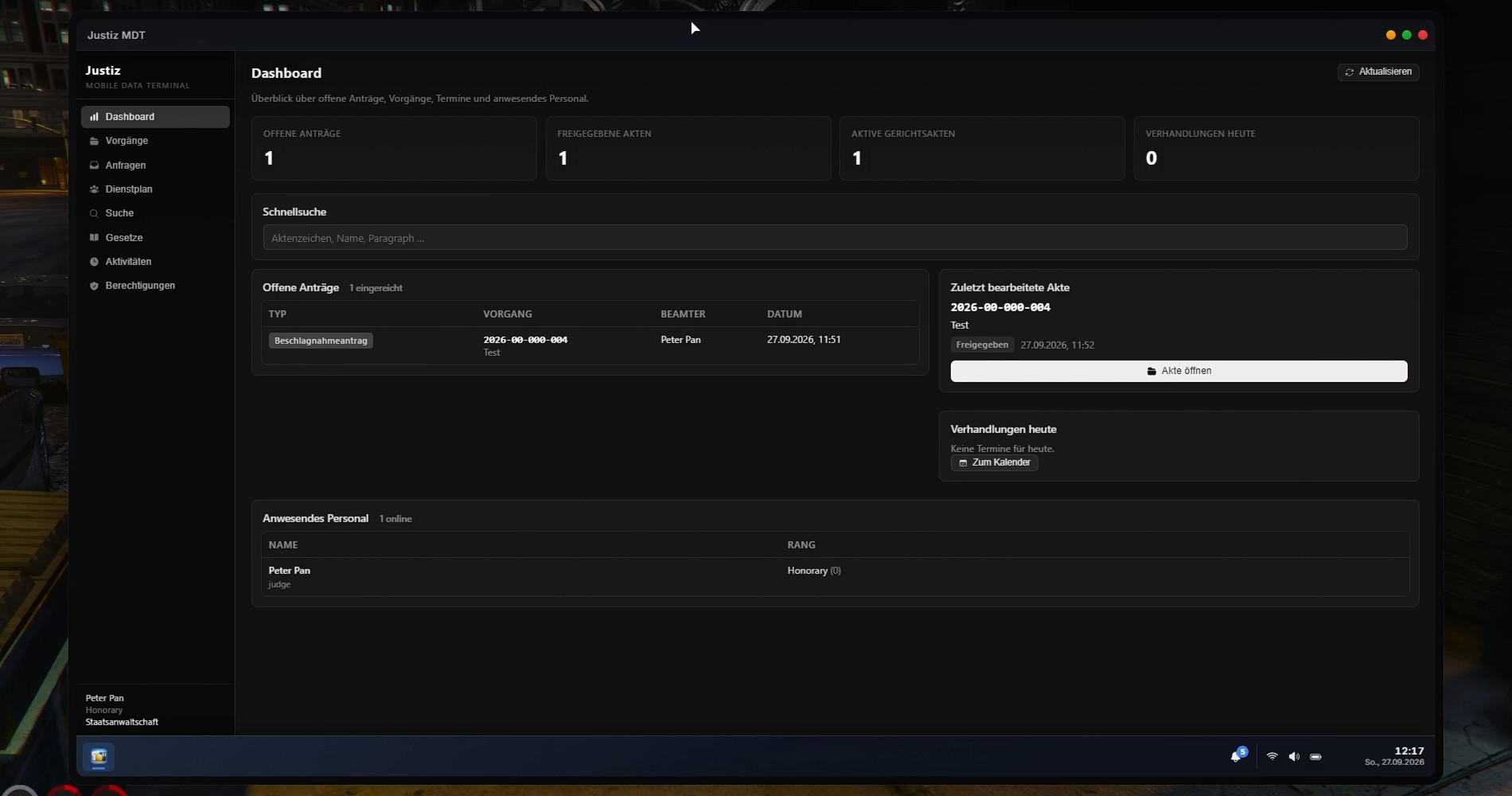Click the Offene Anträge stat card
The height and width of the screenshot is (796, 1512).
394,149
